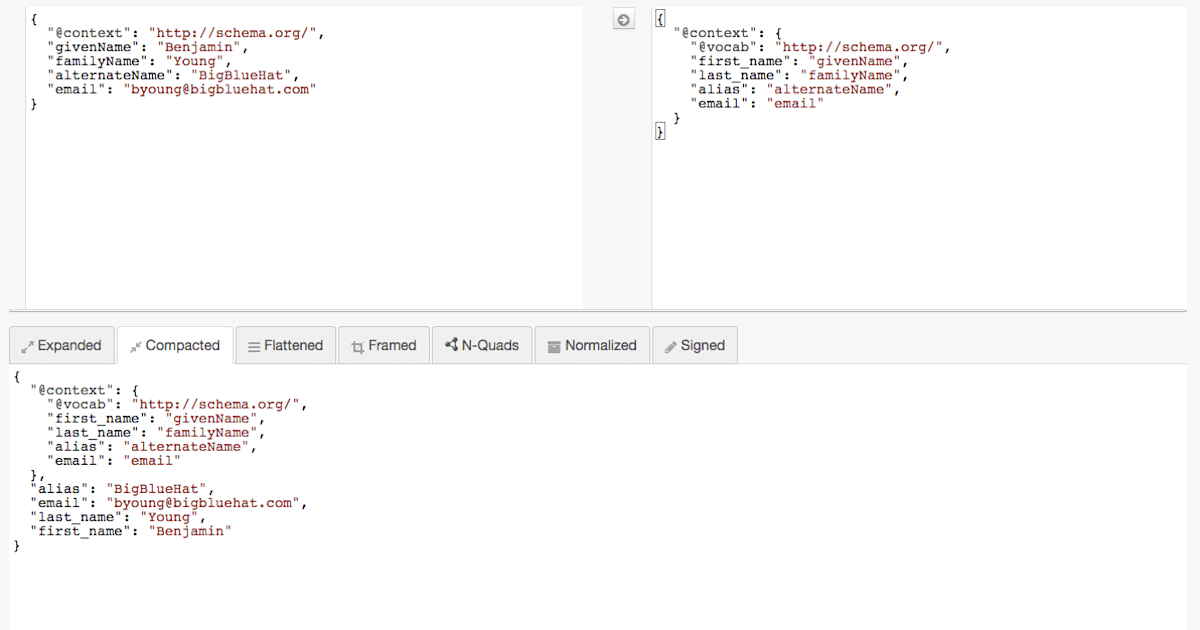Collapse the context object using the opening brace marker
The height and width of the screenshot is (630, 1200).
tap(659, 18)
